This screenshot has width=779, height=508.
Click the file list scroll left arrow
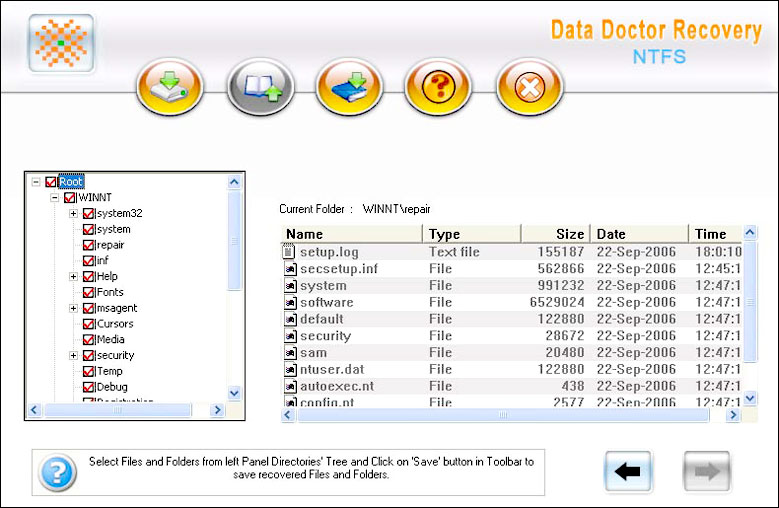[x=288, y=415]
